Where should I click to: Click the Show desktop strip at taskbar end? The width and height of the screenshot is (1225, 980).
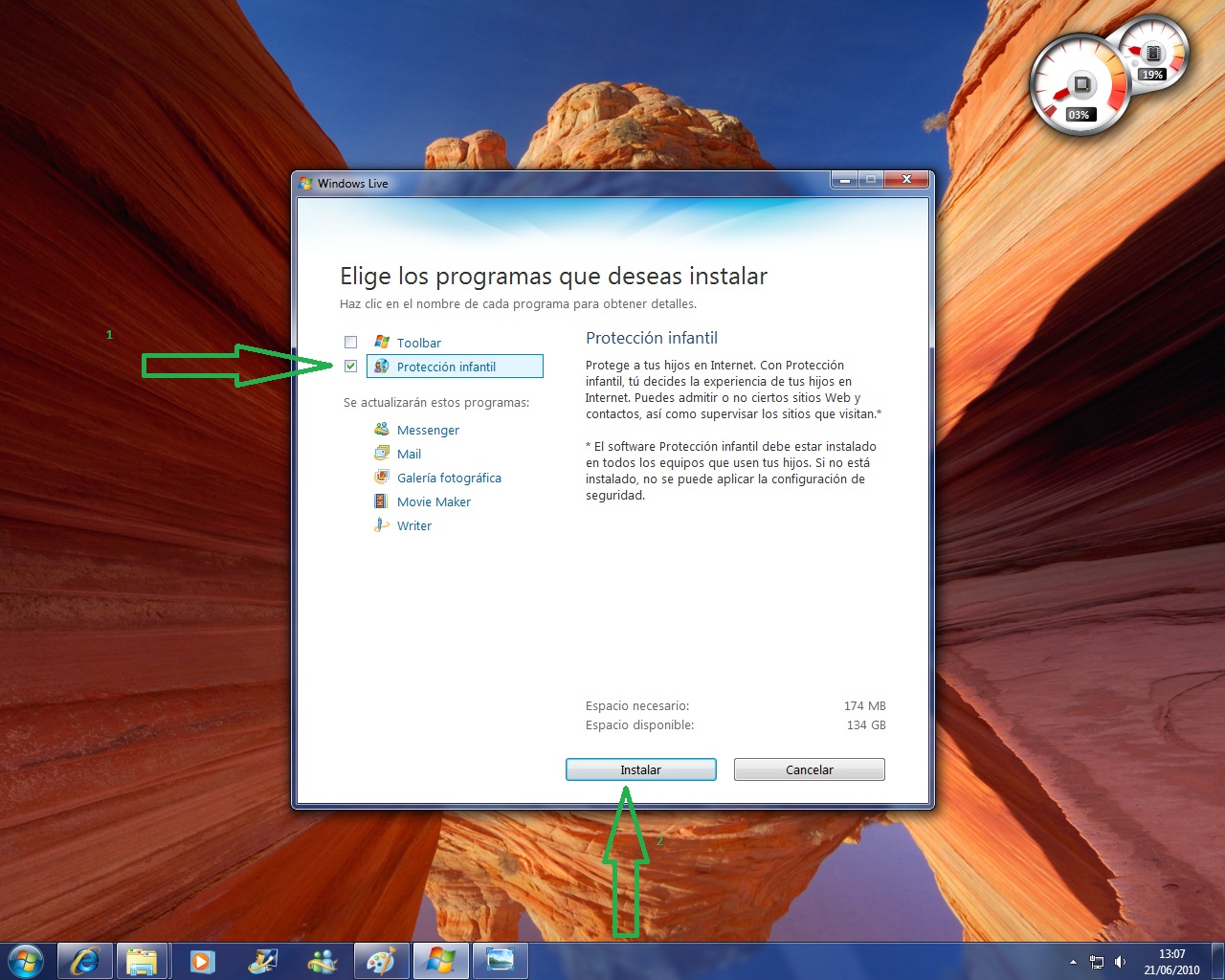(x=1217, y=961)
